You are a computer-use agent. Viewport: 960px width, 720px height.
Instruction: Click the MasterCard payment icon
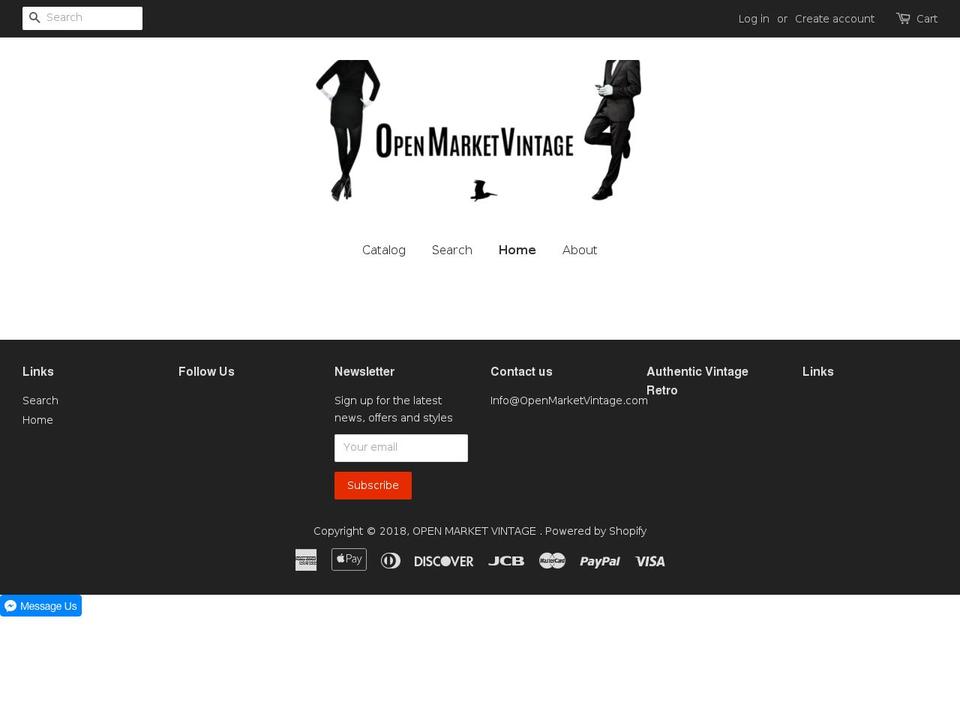pos(552,561)
